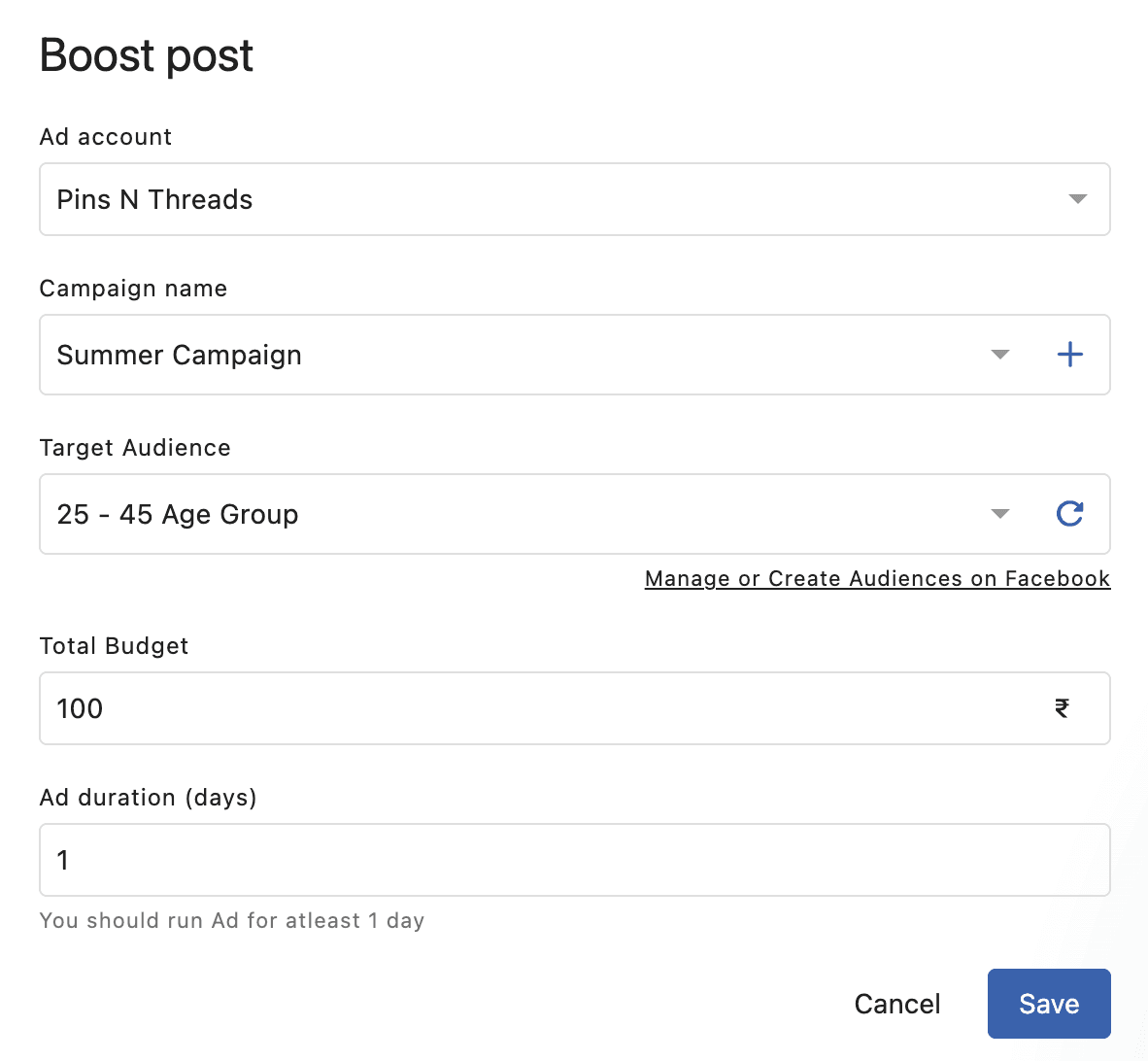Expand the Campaign name dropdown arrow
Image resolution: width=1148 pixels, height=1061 pixels.
pos(999,355)
